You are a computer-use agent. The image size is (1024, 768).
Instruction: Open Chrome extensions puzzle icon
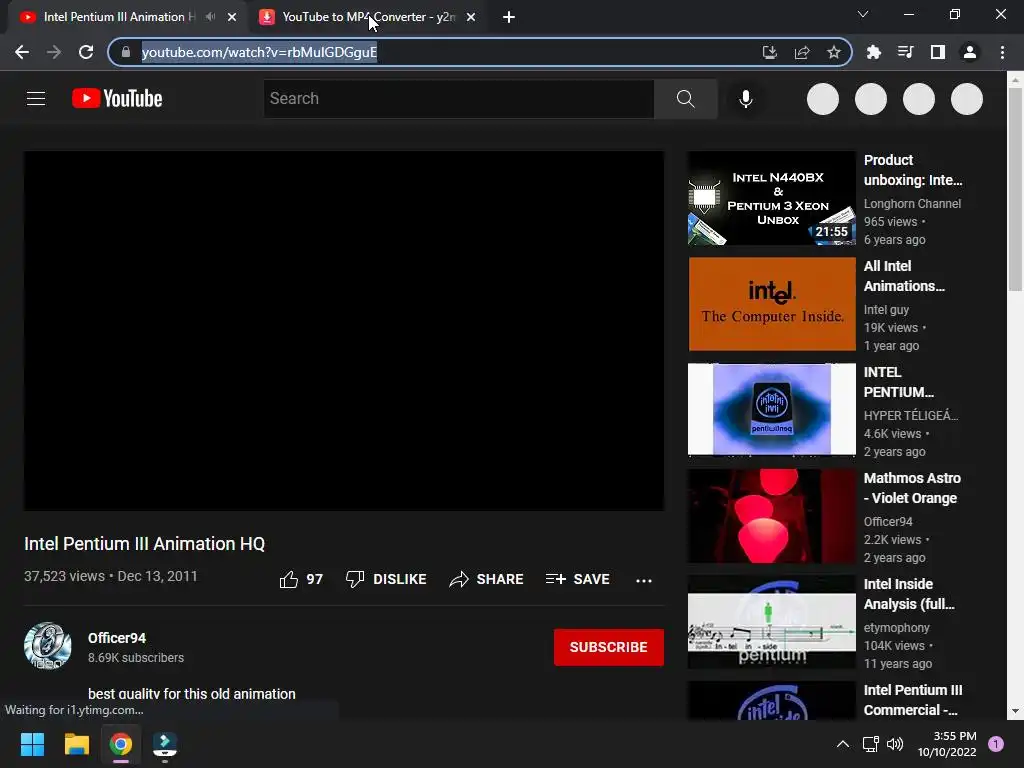click(874, 52)
